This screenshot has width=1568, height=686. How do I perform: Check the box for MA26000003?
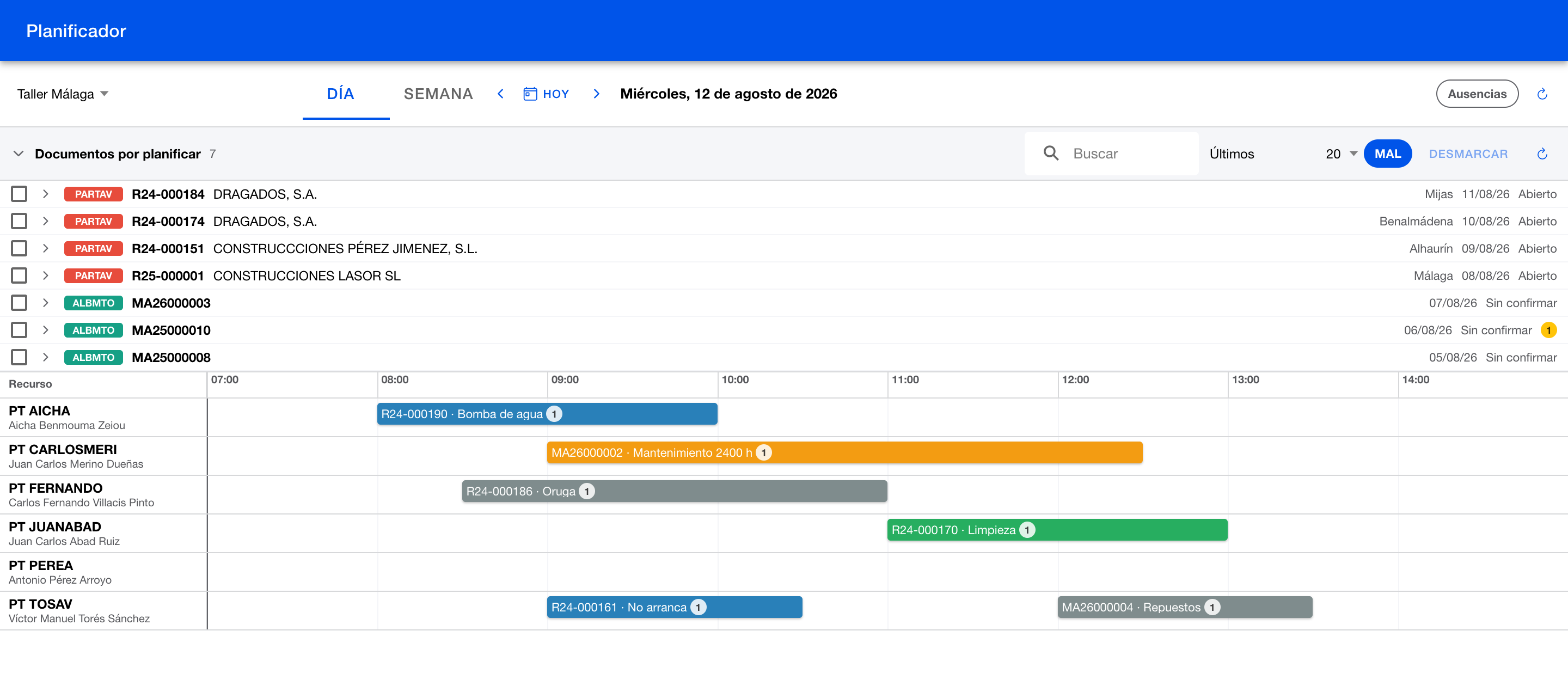coord(19,303)
